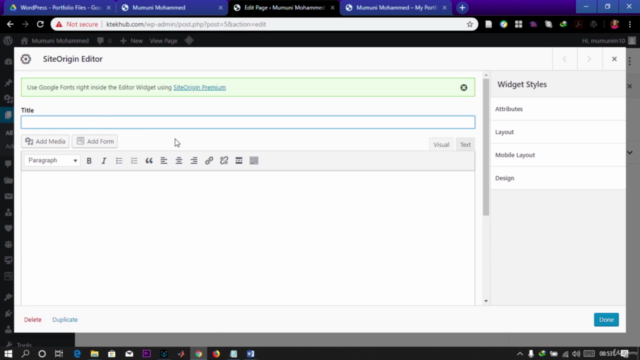Apply blockquote formatting
The image size is (640, 360).
click(x=149, y=161)
